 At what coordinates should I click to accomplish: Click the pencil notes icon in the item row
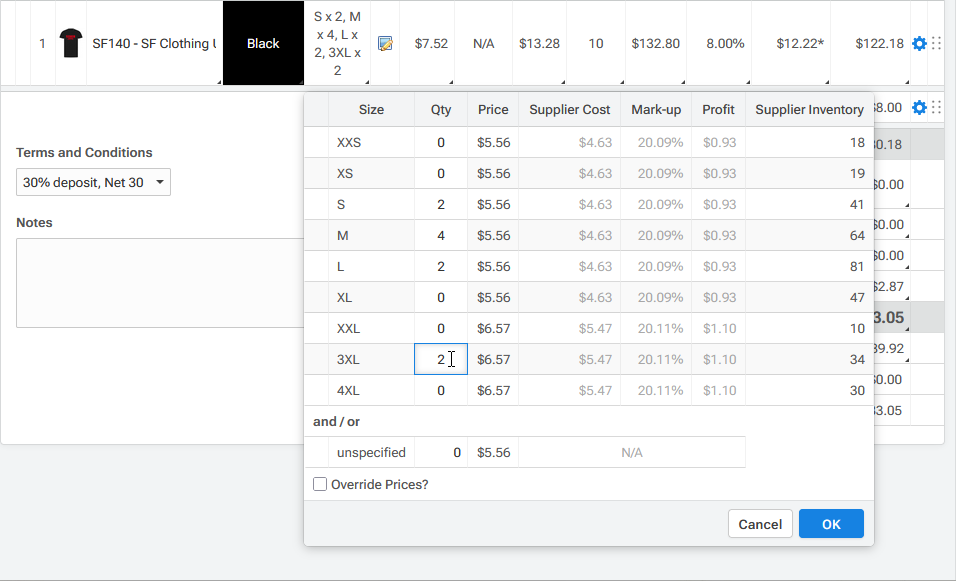[386, 42]
